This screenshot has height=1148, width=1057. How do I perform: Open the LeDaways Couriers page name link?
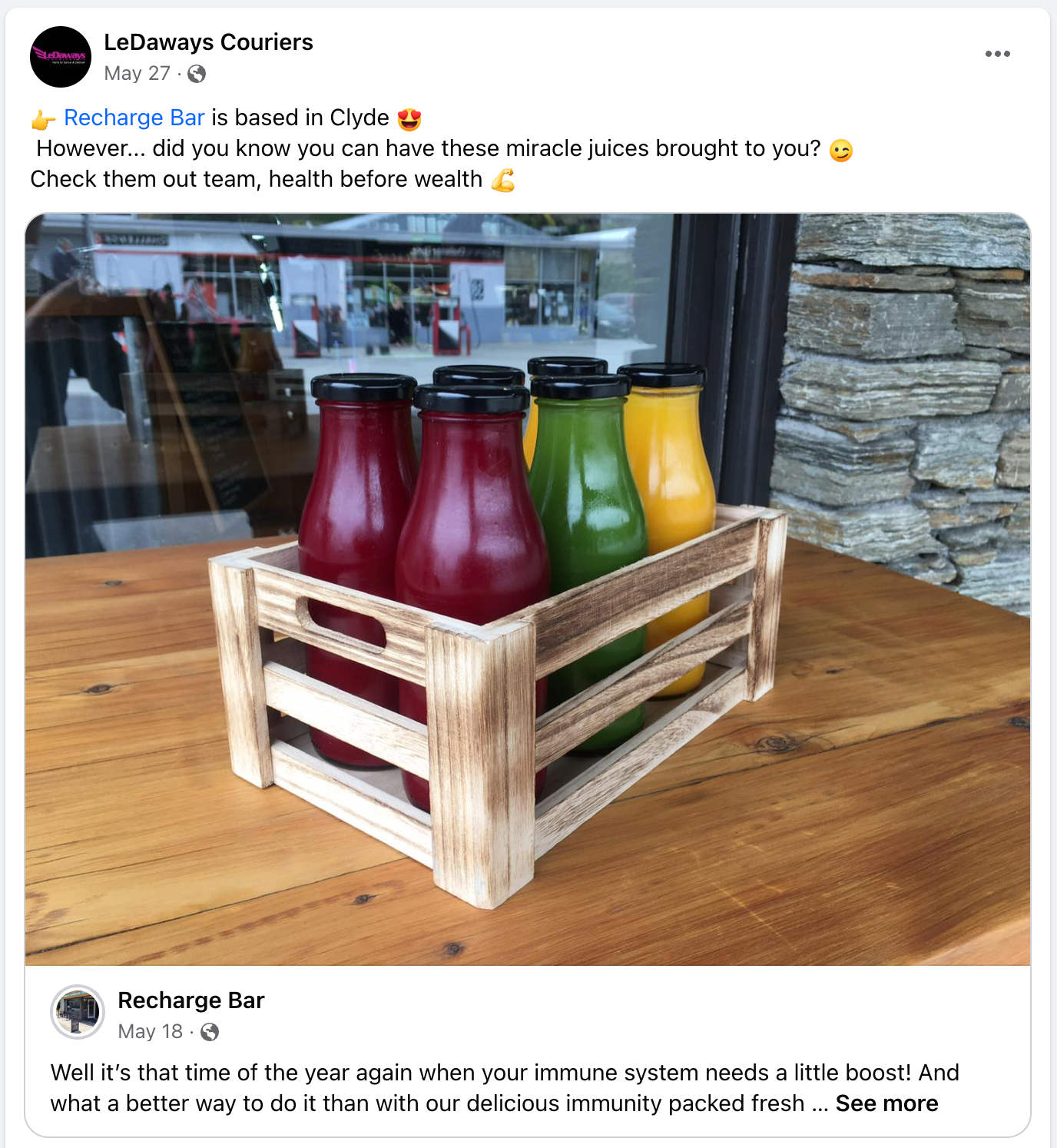(x=208, y=42)
